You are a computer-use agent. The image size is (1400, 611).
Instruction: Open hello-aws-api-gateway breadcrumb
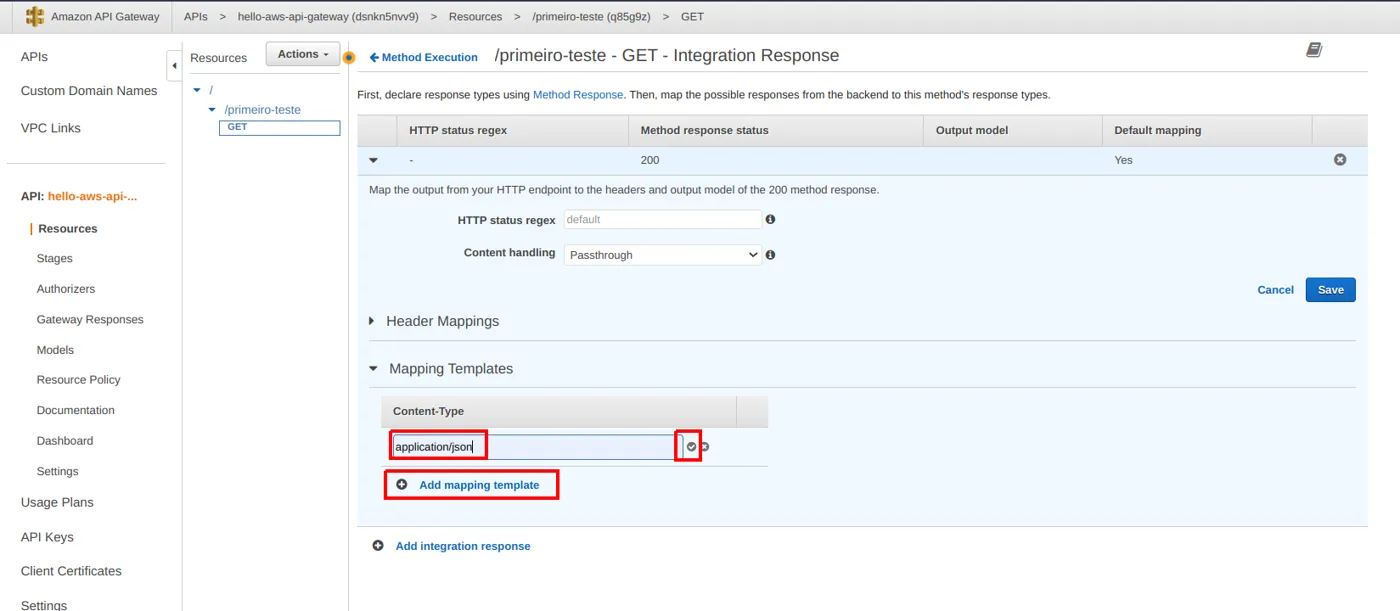[328, 17]
